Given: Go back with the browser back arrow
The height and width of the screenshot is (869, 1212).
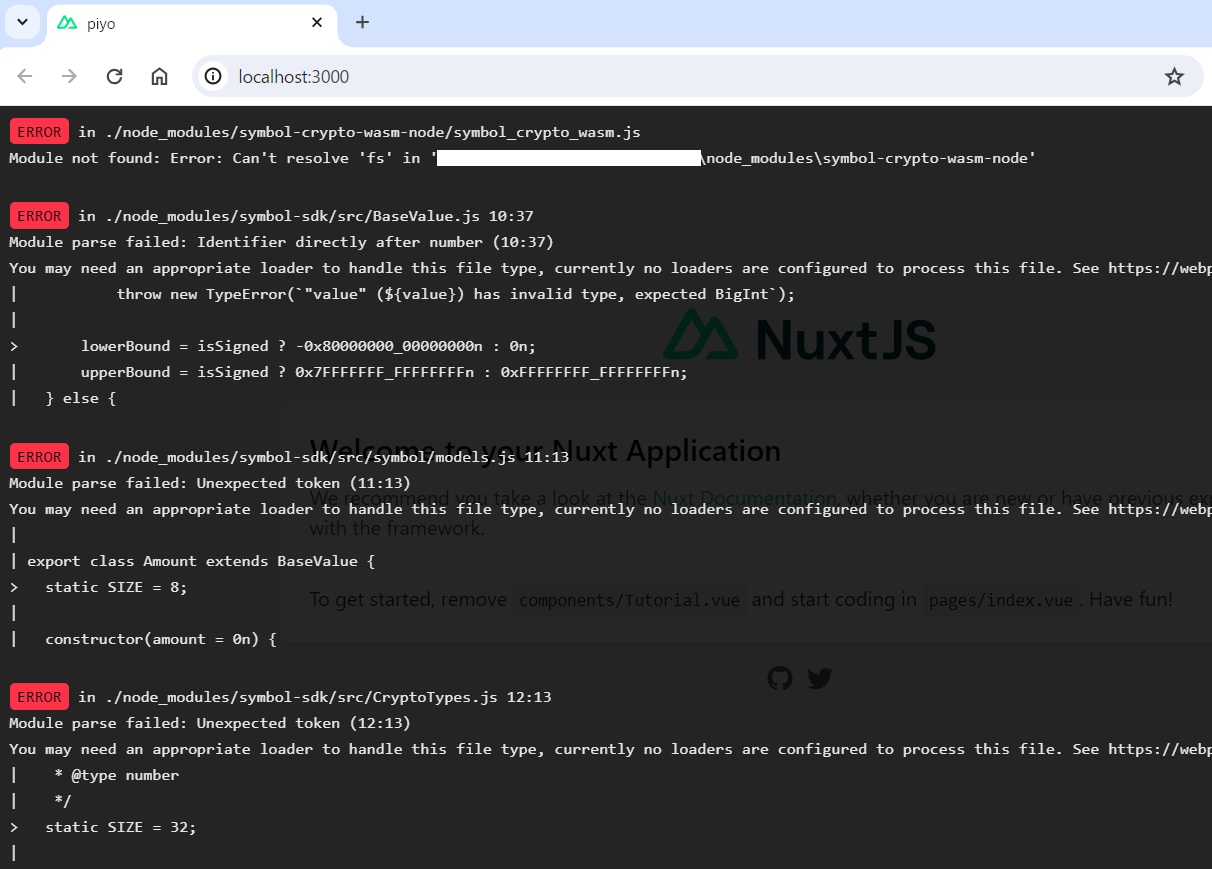Looking at the screenshot, I should pos(25,76).
